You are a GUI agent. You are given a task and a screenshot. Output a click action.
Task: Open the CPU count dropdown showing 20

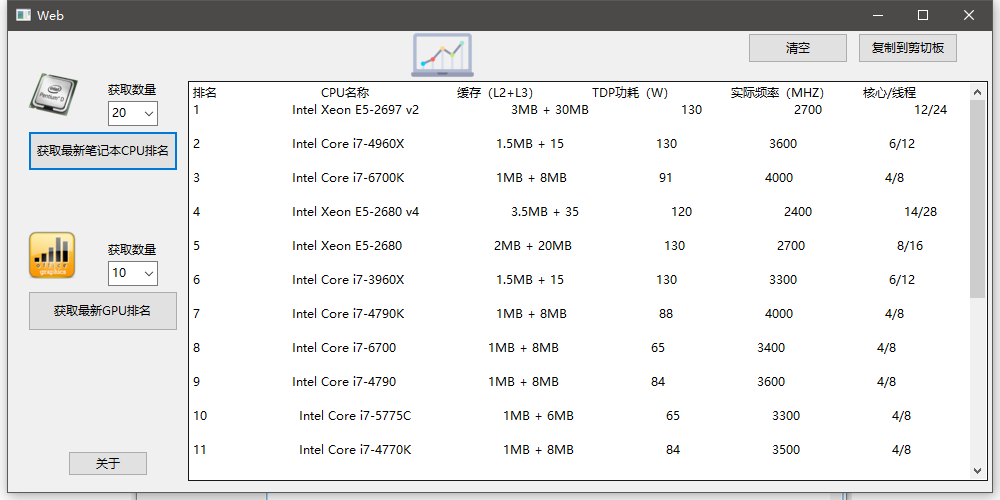coord(133,113)
